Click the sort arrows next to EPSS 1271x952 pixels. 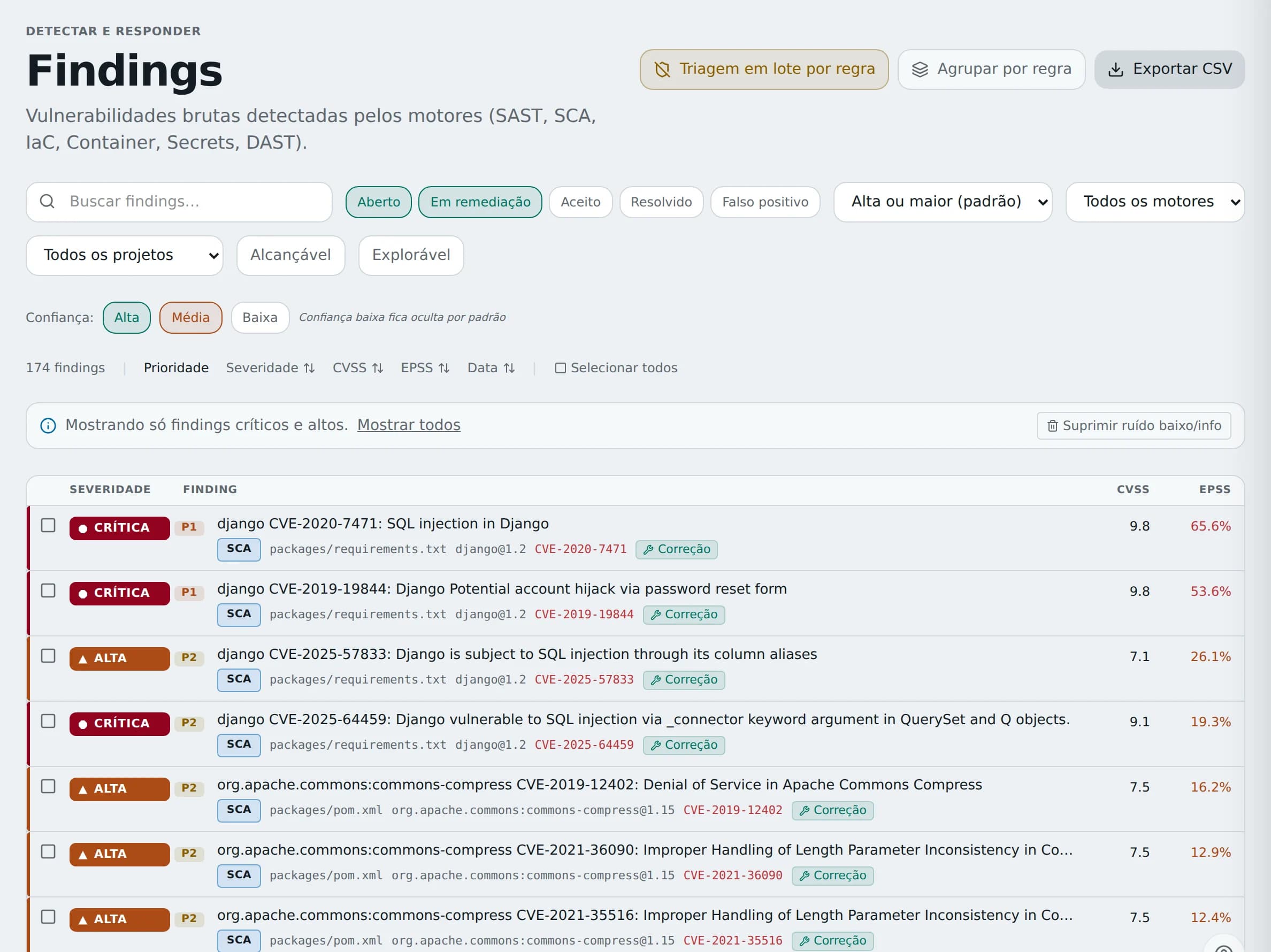(x=443, y=368)
